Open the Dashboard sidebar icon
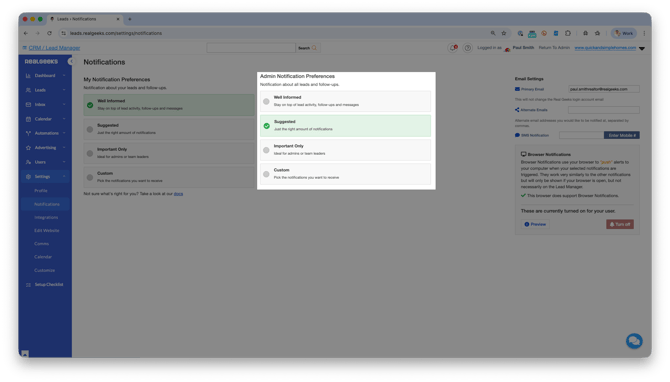 point(28,76)
